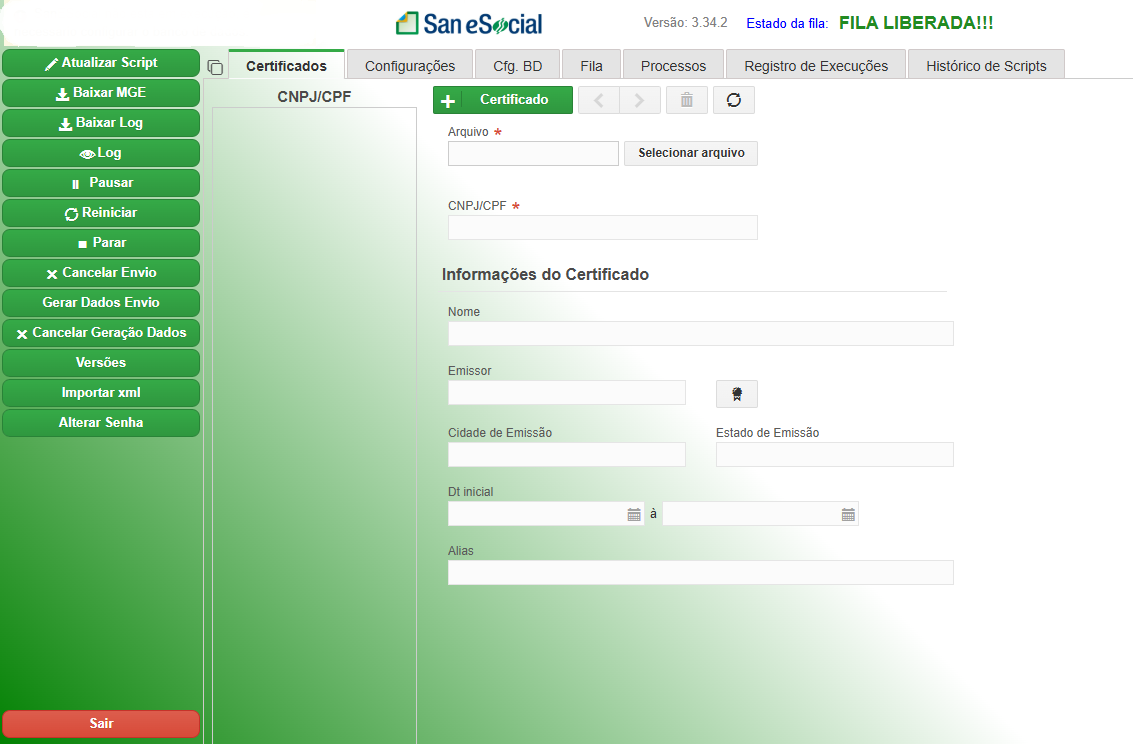Image resolution: width=1133 pixels, height=744 pixels.
Task: Click Selecionar arquivo button
Action: point(691,153)
